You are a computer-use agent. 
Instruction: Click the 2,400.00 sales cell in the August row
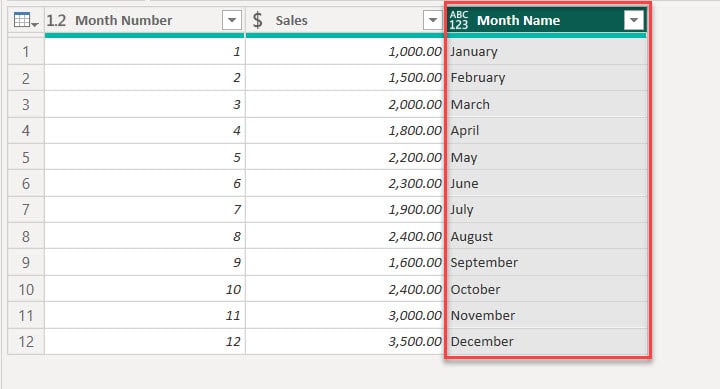coord(345,237)
